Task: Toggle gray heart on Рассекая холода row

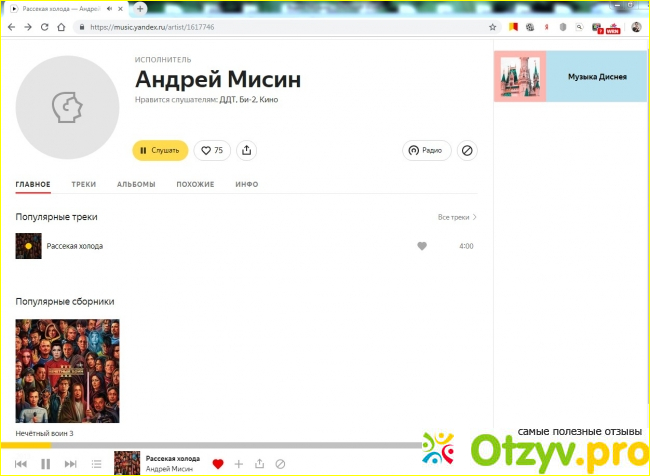Action: tap(422, 246)
